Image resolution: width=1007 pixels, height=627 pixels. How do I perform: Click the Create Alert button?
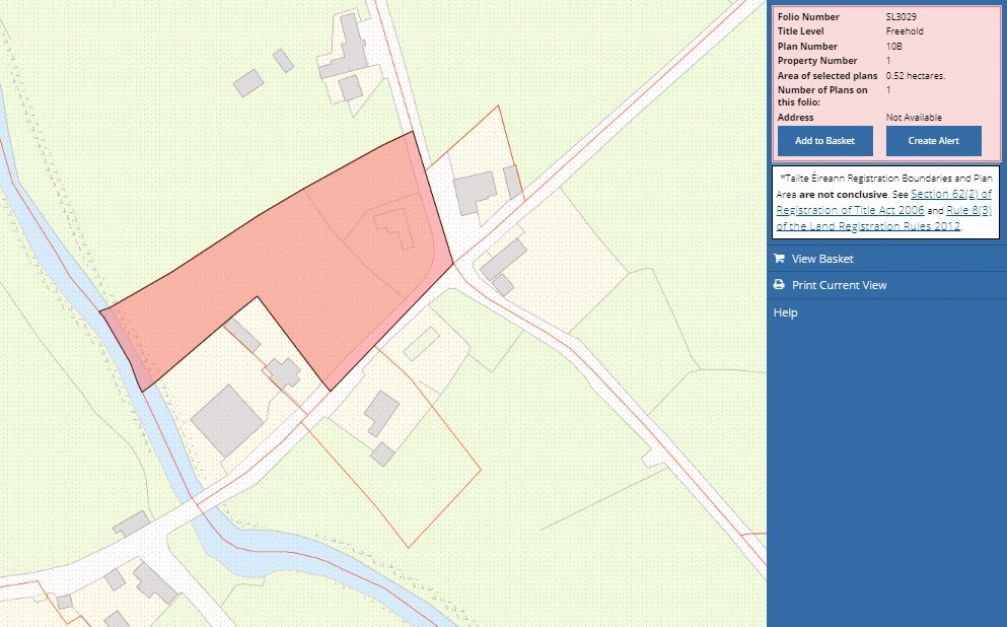pos(933,141)
